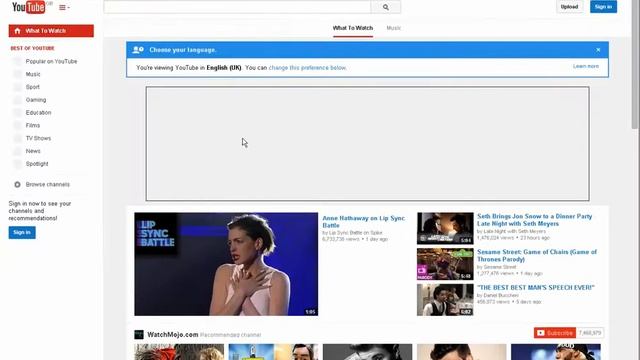Open the first WatchMojo video thumbnail in the row
The width and height of the screenshot is (640, 360).
pyautogui.click(x=179, y=352)
